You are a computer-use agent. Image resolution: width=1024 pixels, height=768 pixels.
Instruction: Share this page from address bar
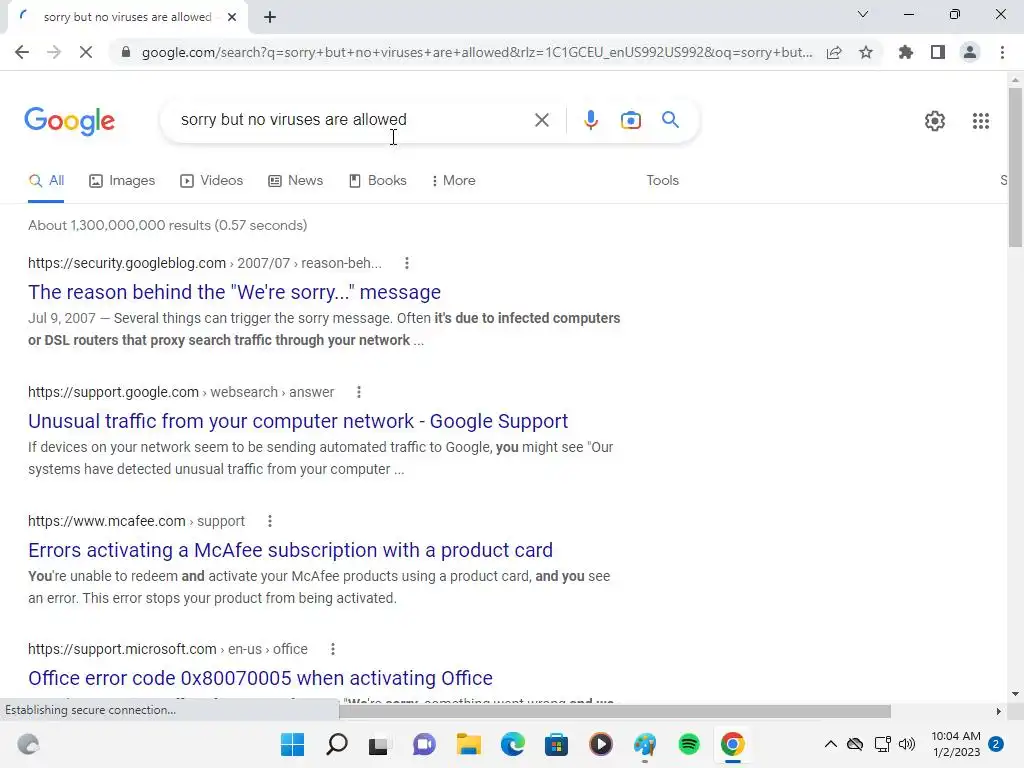[834, 52]
